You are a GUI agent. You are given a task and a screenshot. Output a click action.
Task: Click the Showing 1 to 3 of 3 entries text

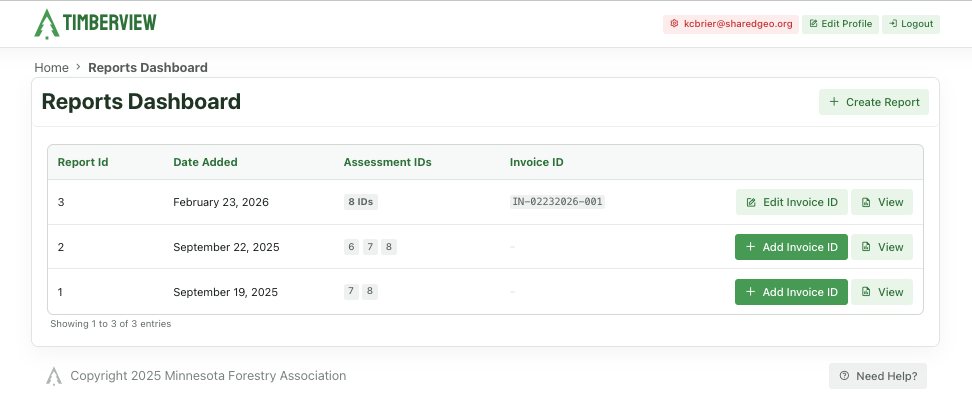click(x=110, y=324)
